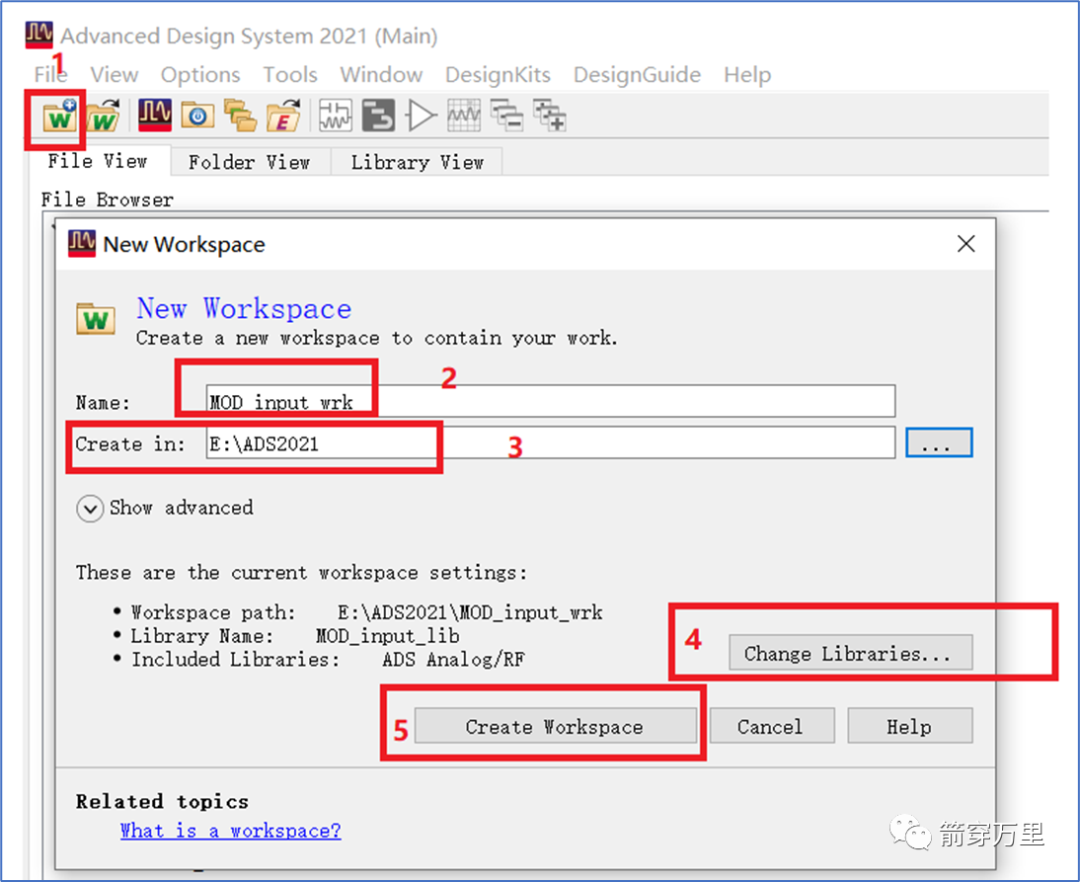Click the play triangle toolbar icon
The width and height of the screenshot is (1080, 882).
pos(421,116)
